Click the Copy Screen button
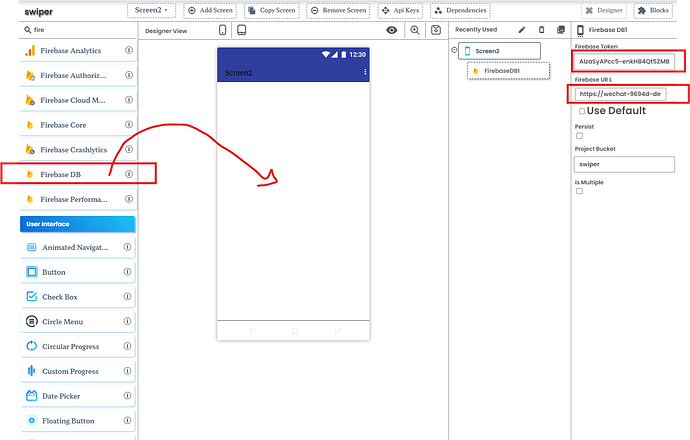Viewport: 690px width, 440px height. (x=272, y=11)
